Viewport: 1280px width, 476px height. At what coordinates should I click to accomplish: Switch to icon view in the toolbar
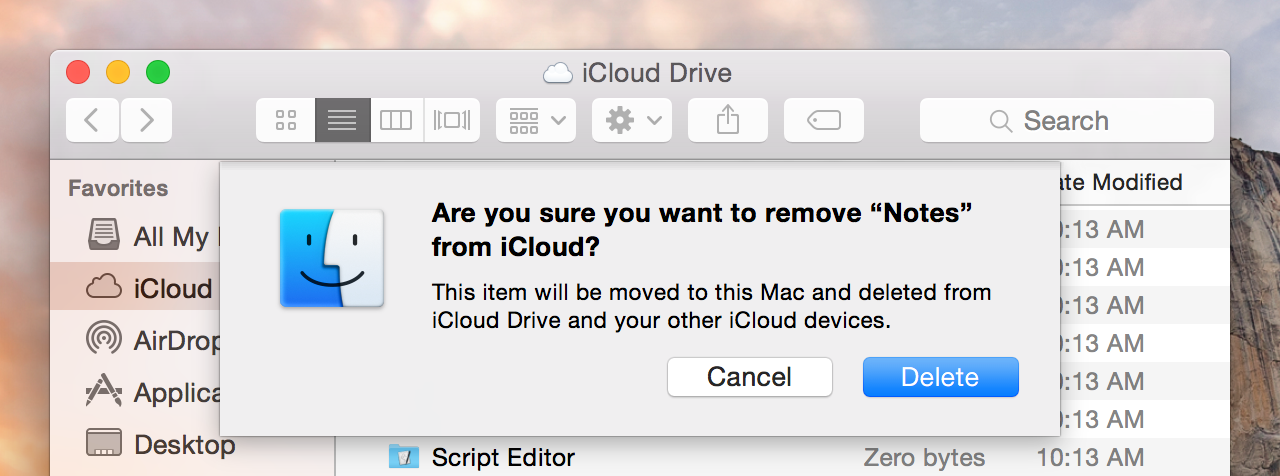coord(286,120)
